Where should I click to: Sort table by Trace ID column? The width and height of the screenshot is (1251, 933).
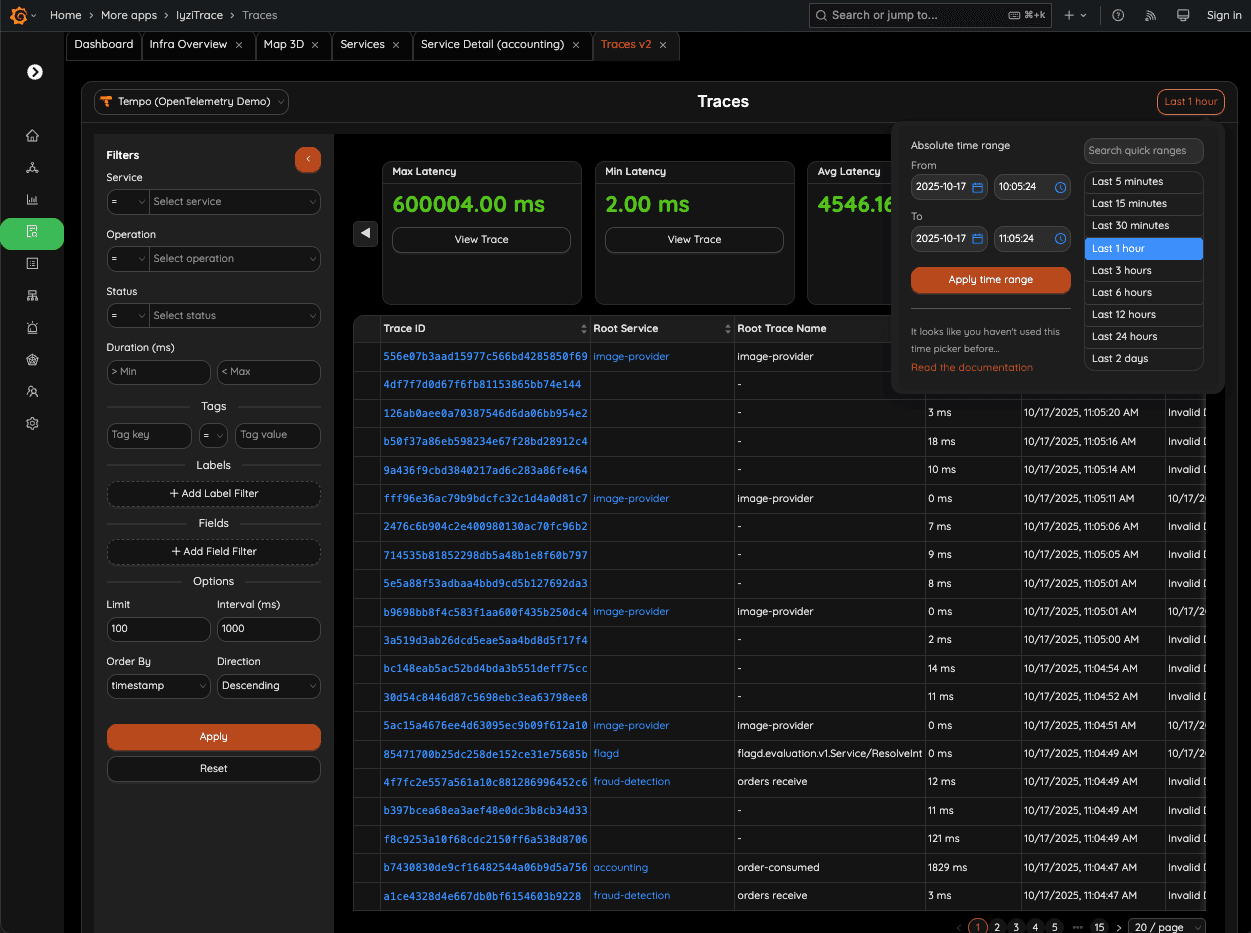point(584,329)
